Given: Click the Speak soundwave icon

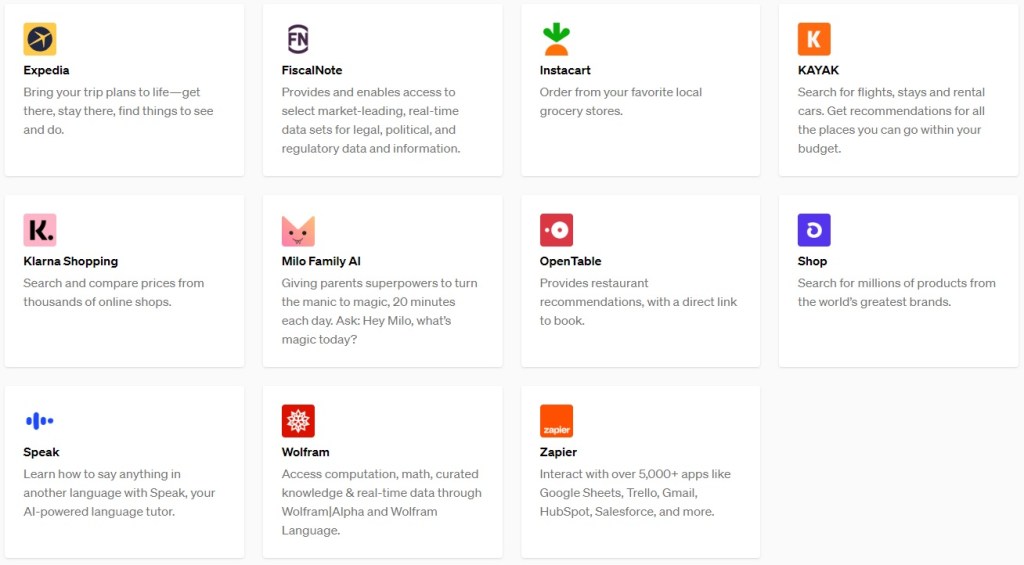Looking at the screenshot, I should 40,421.
